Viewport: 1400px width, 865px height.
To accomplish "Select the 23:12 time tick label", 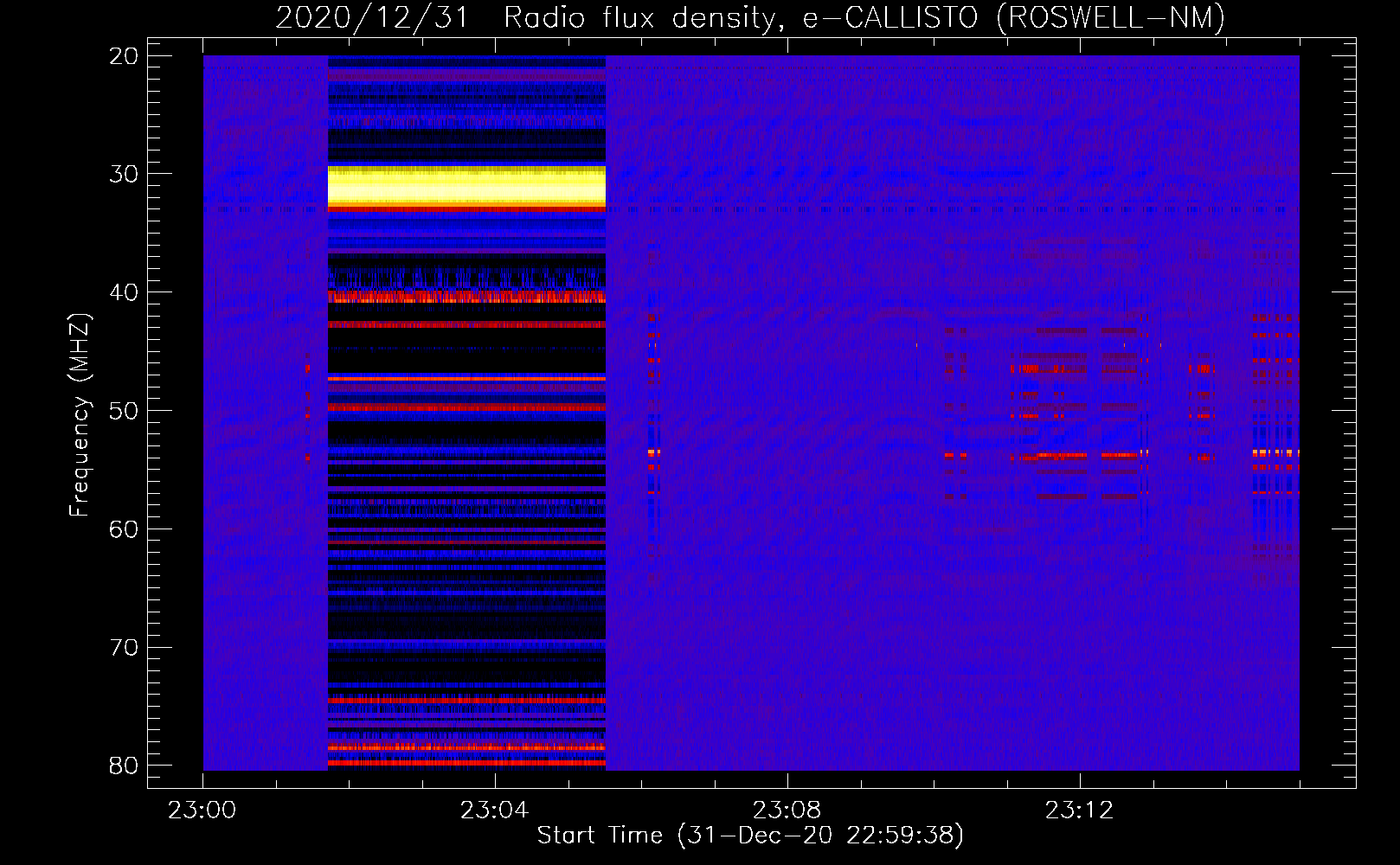I will (x=1079, y=811).
